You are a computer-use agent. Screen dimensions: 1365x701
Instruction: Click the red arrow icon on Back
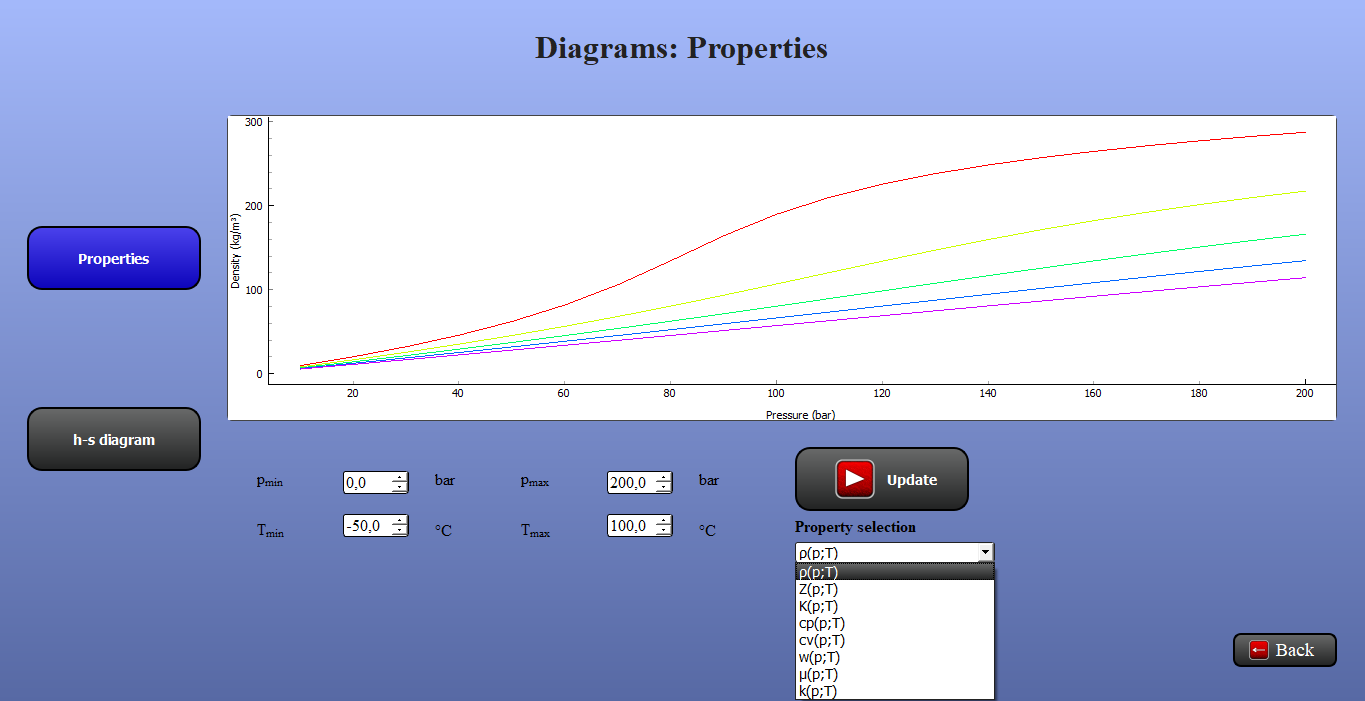pyautogui.click(x=1259, y=650)
